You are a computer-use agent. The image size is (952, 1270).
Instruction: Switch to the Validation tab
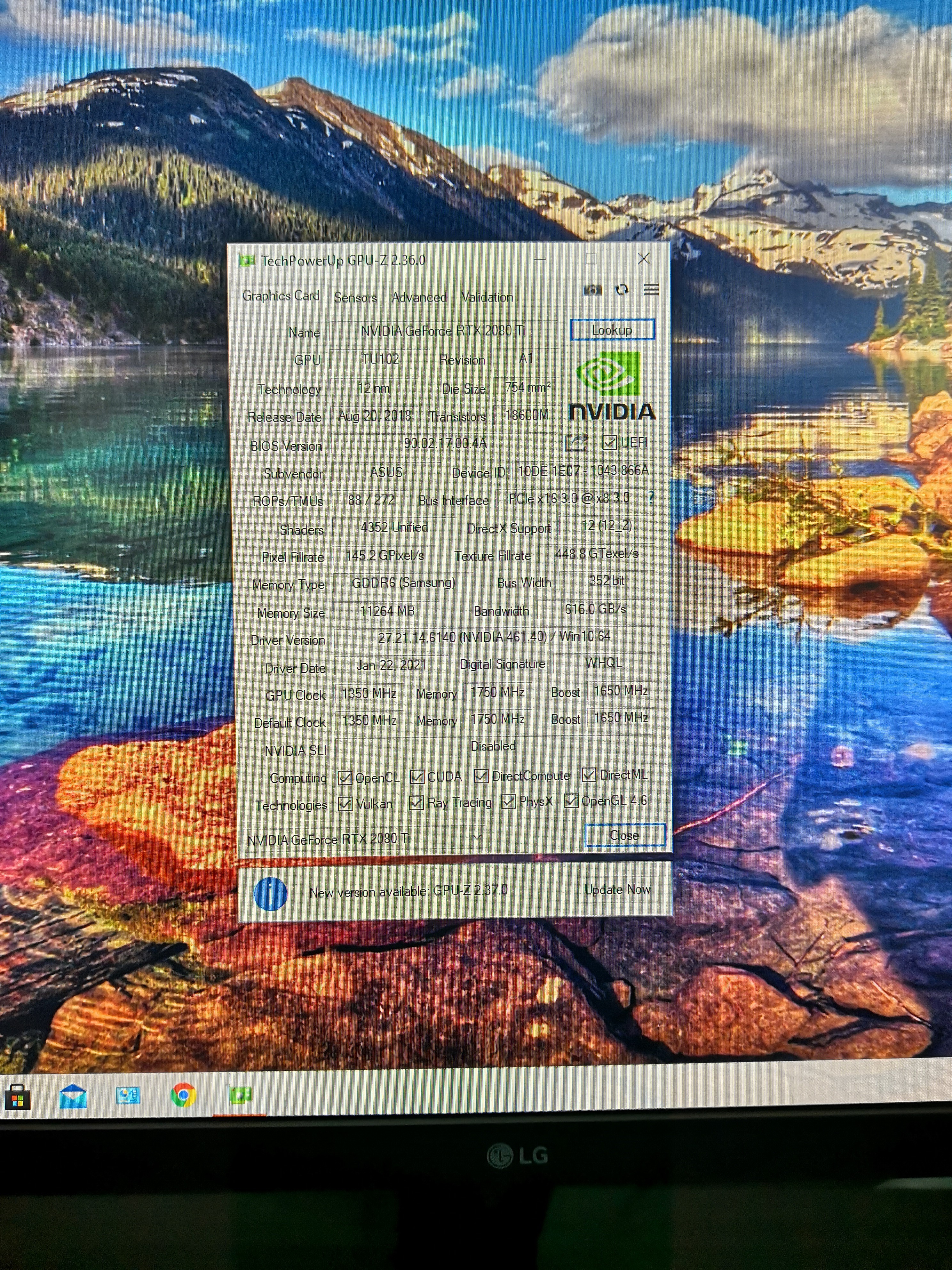[487, 297]
